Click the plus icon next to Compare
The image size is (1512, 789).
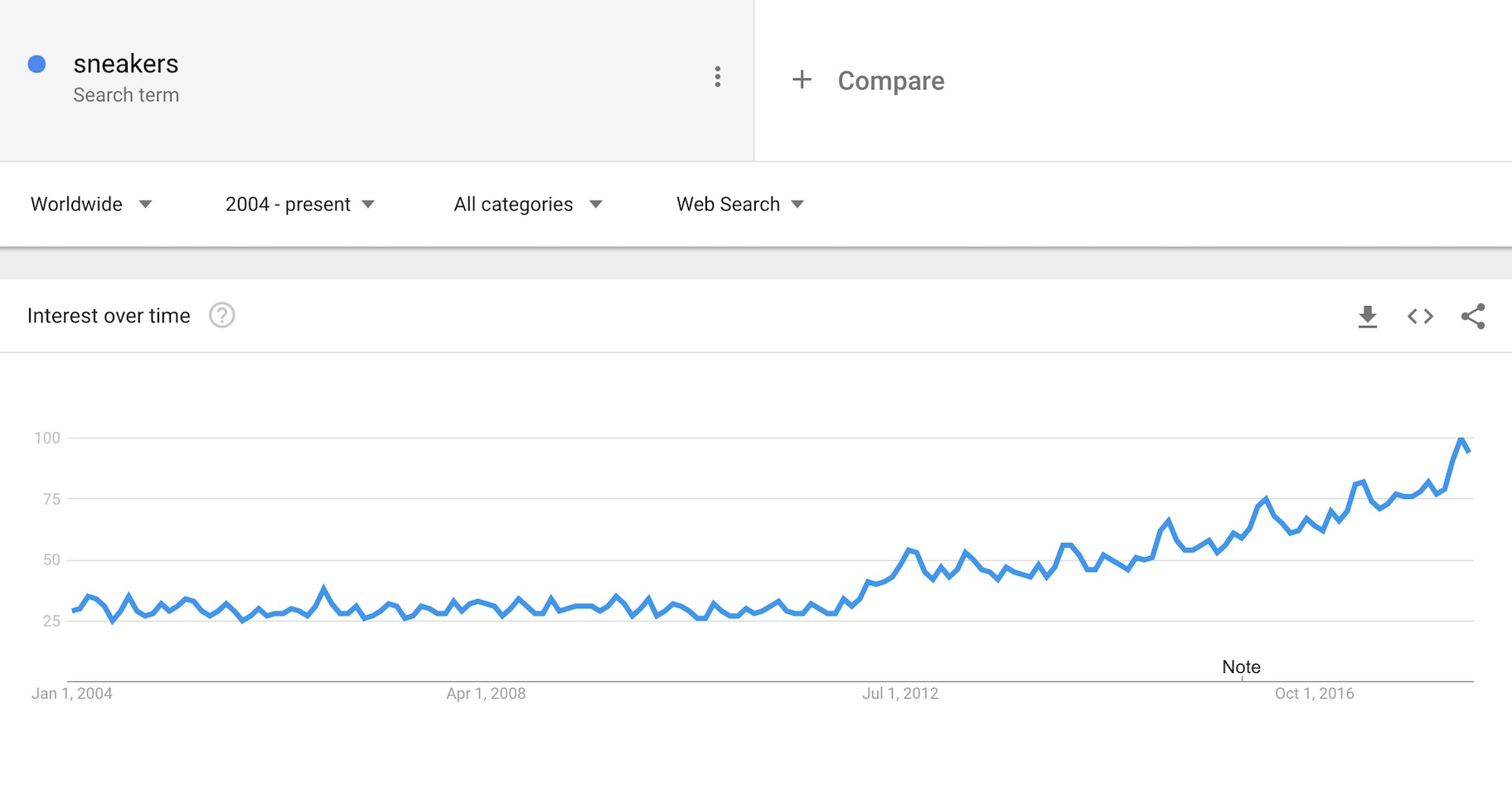point(802,80)
